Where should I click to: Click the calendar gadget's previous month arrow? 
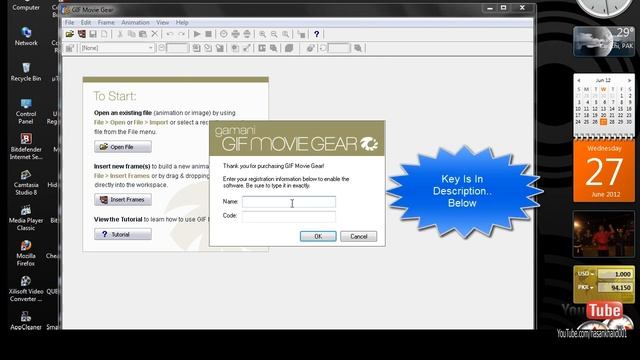point(578,80)
